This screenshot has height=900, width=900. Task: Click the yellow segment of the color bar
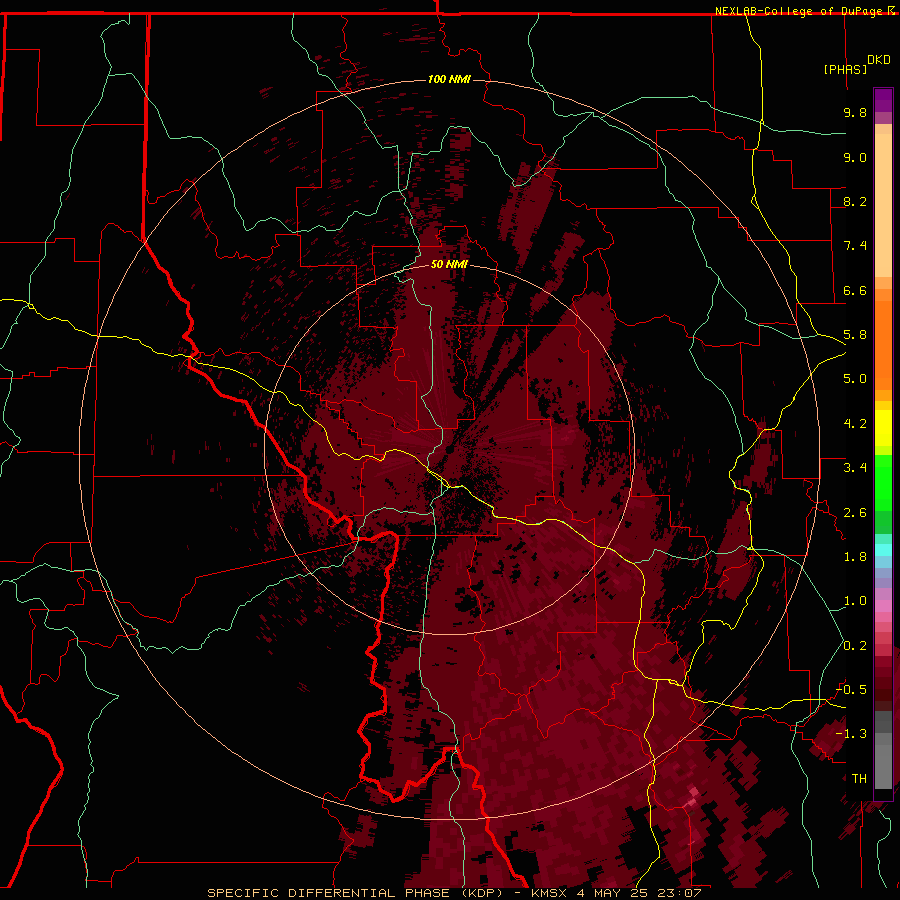click(883, 428)
